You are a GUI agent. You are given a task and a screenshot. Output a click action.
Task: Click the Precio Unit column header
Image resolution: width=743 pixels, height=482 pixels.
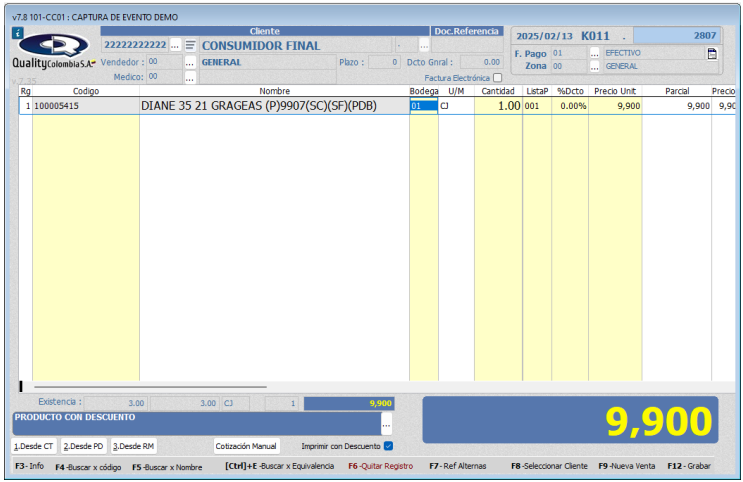(x=615, y=91)
